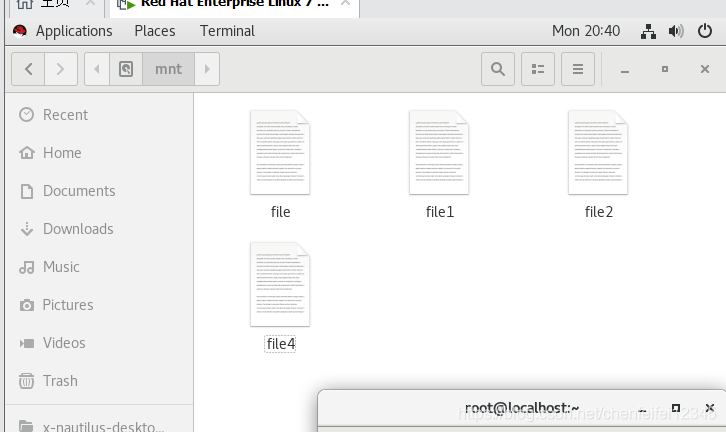The image size is (726, 432).
Task: Click the root@localhost terminal title bar
Action: pos(522,408)
